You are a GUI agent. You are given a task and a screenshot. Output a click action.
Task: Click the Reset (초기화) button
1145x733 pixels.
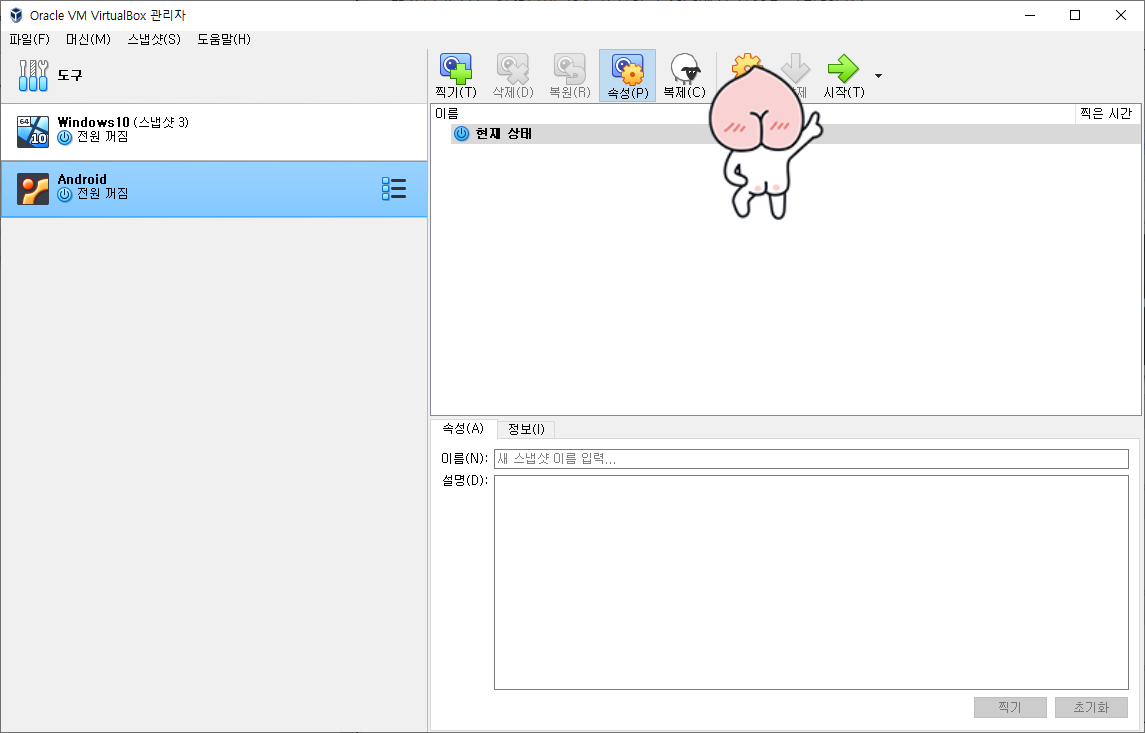point(1091,707)
